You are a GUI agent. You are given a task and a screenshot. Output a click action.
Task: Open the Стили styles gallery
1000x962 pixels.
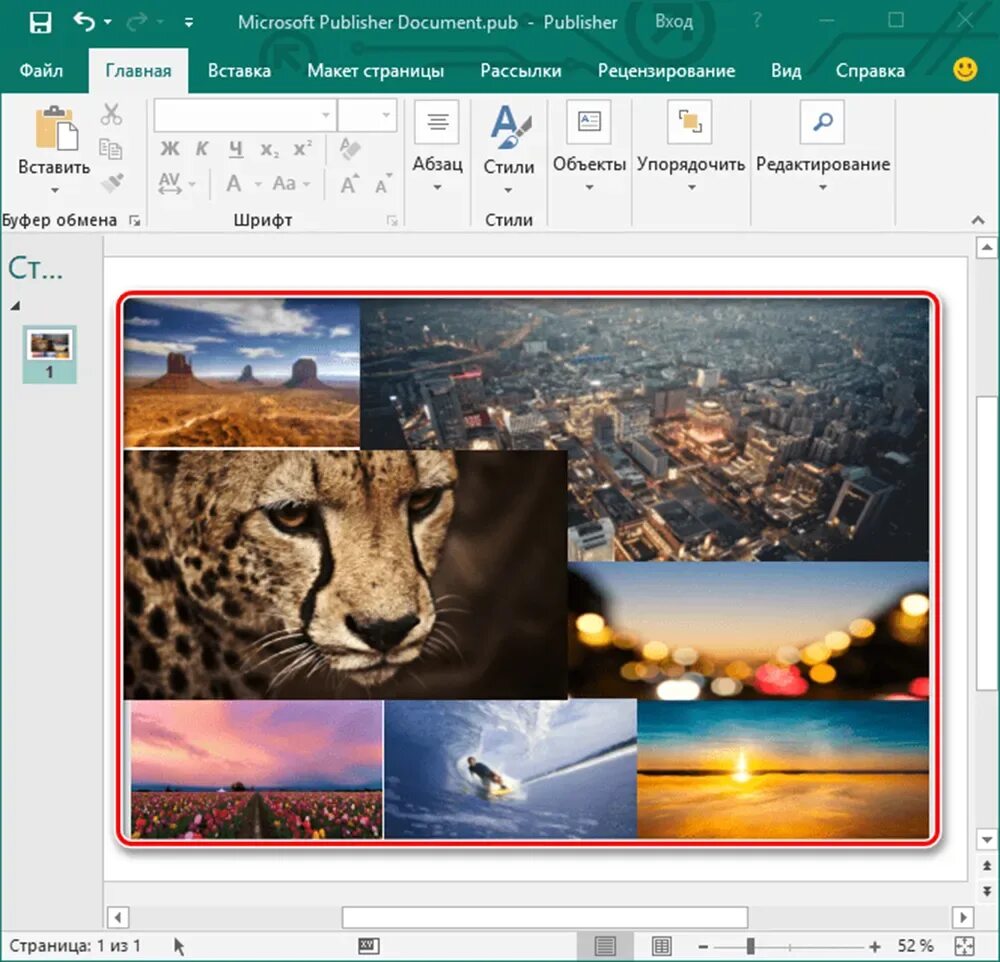pyautogui.click(x=508, y=149)
